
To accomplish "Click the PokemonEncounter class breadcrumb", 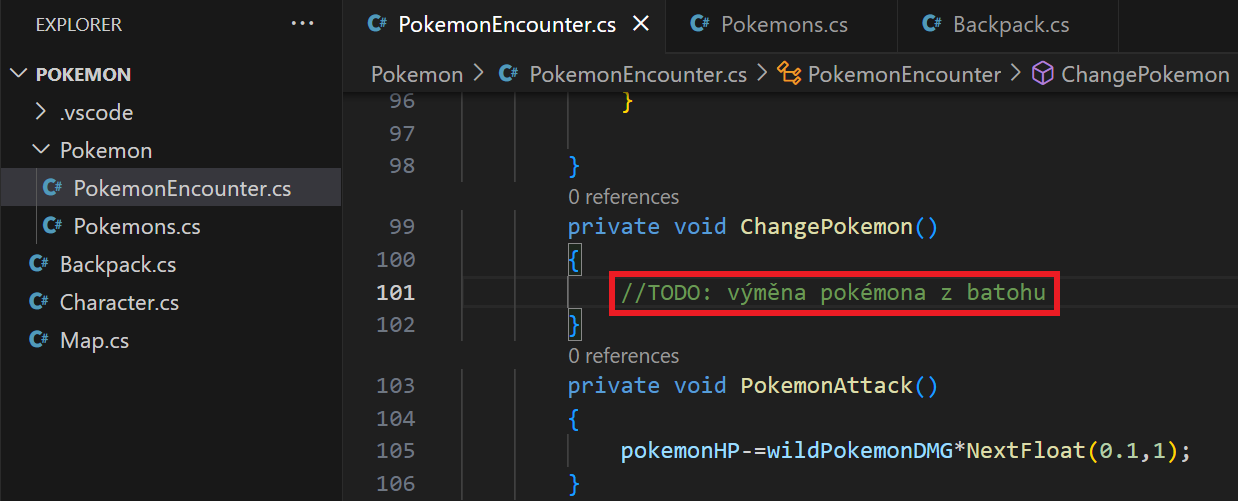I will click(904, 75).
